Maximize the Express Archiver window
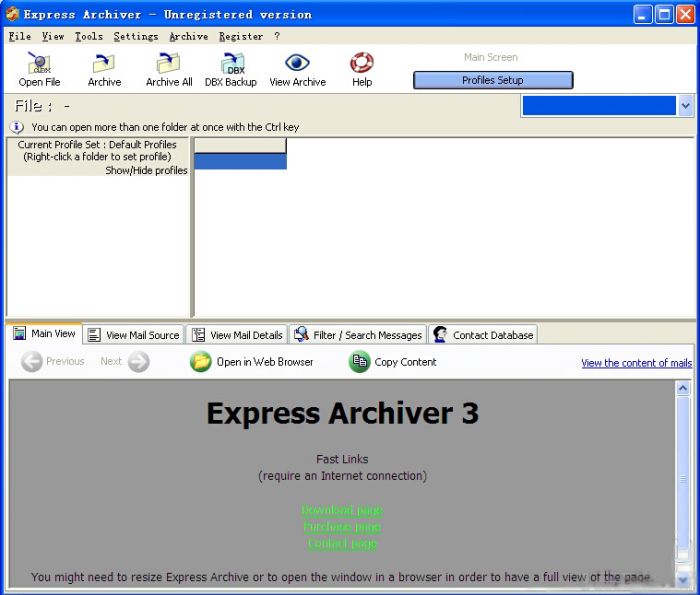Viewport: 700px width, 595px height. [664, 15]
